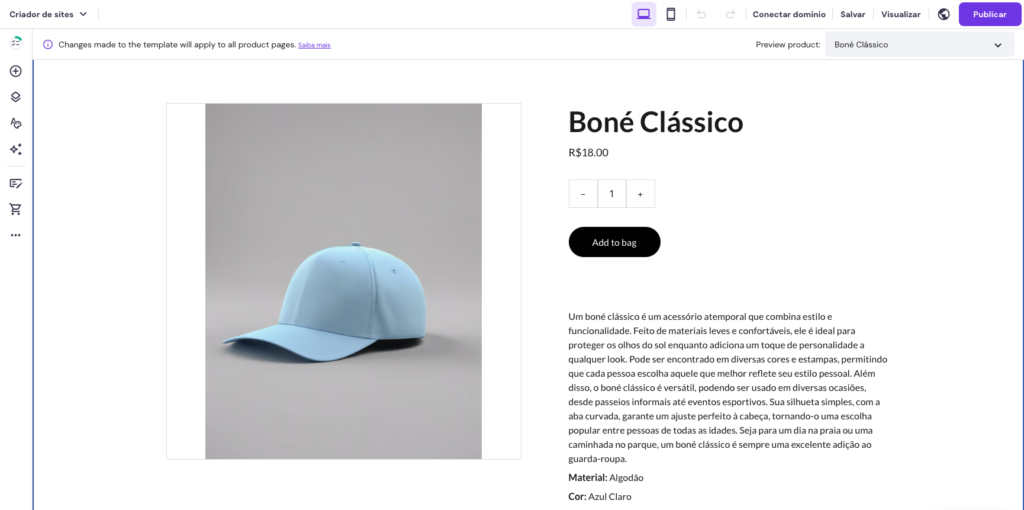Open the store cart icon in sidebar
The image size is (1024, 510).
coord(15,209)
